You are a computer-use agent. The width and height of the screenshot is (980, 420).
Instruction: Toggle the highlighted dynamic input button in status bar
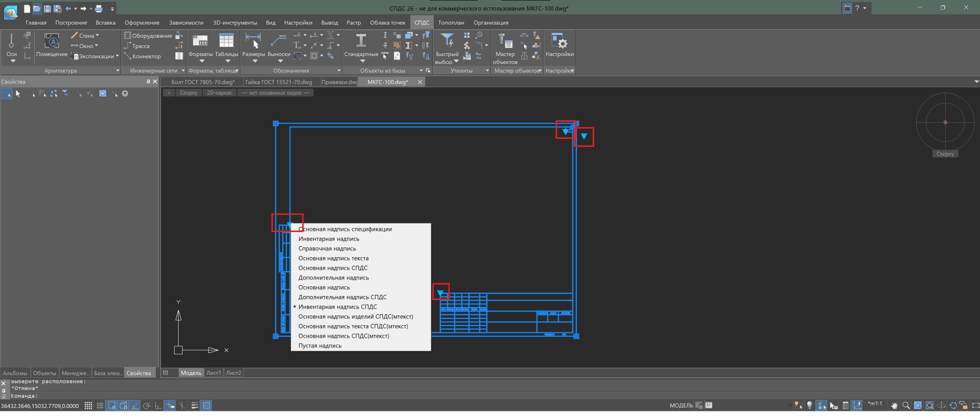point(170,406)
